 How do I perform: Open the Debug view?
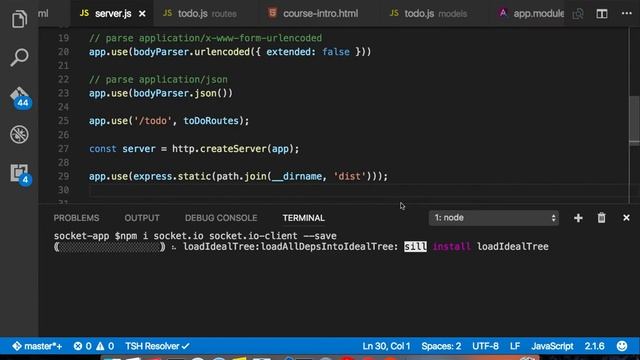[19, 135]
